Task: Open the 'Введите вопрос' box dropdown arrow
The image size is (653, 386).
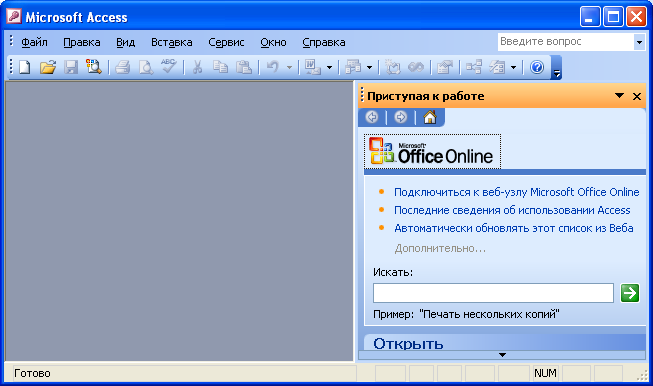Action: pos(639,42)
